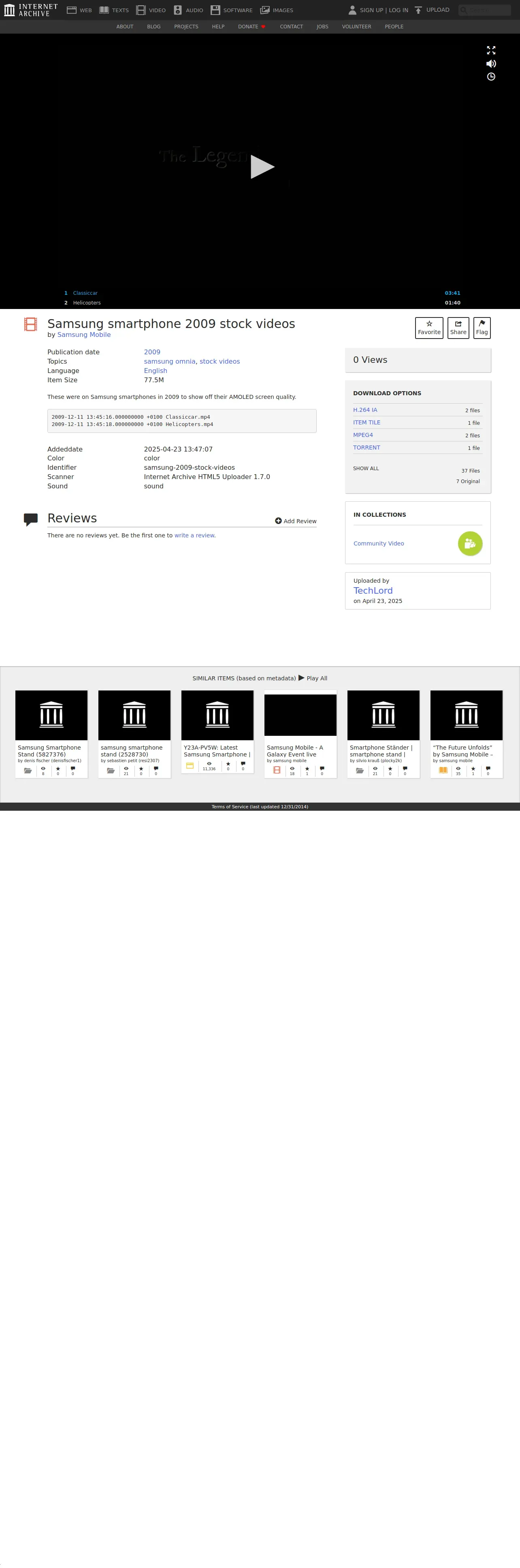Viewport: 520px width, 1568px height.
Task: Enter fullscreen mode in the video player
Action: click(491, 51)
